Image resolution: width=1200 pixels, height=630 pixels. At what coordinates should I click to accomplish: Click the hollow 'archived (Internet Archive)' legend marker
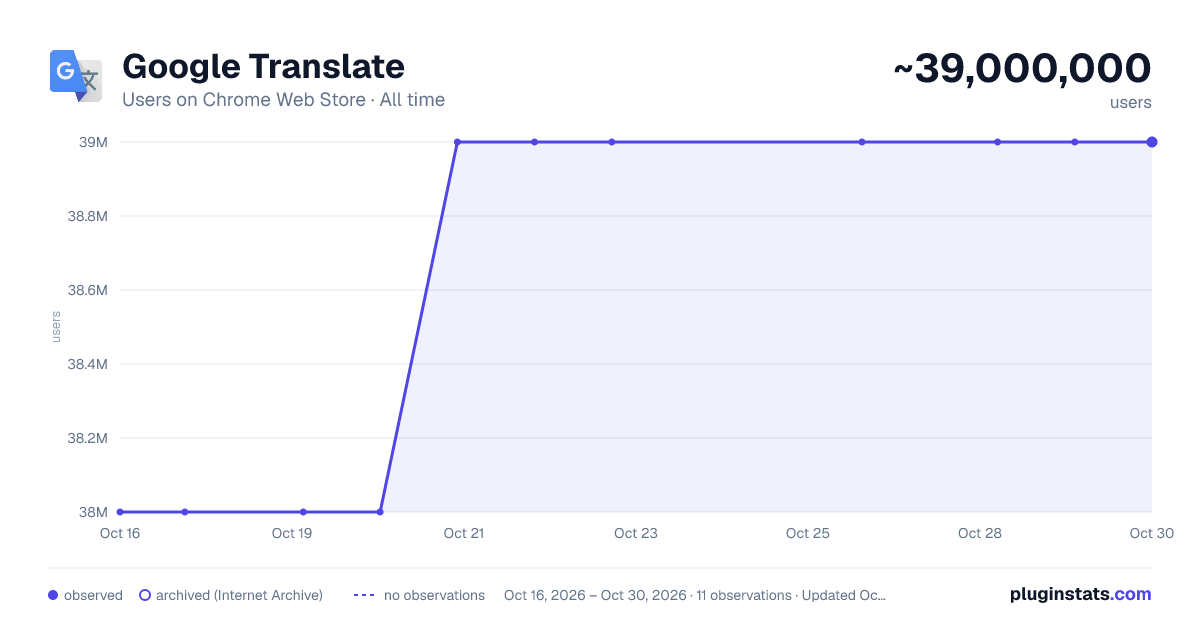[x=145, y=595]
